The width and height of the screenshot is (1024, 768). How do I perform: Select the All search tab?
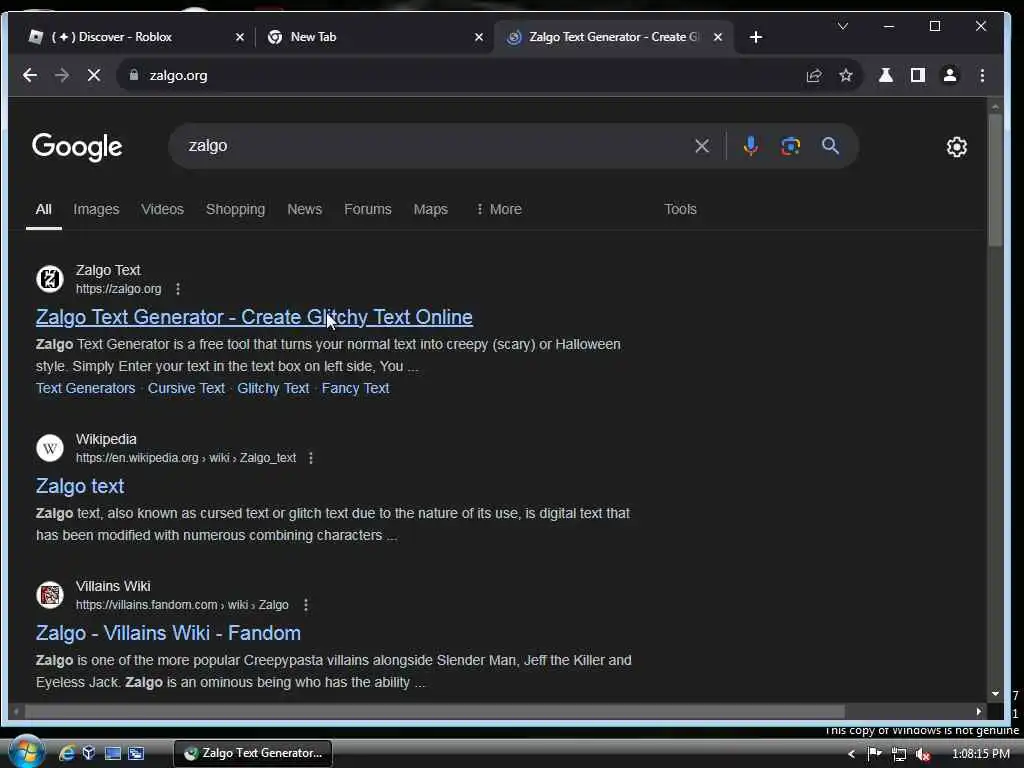point(44,209)
